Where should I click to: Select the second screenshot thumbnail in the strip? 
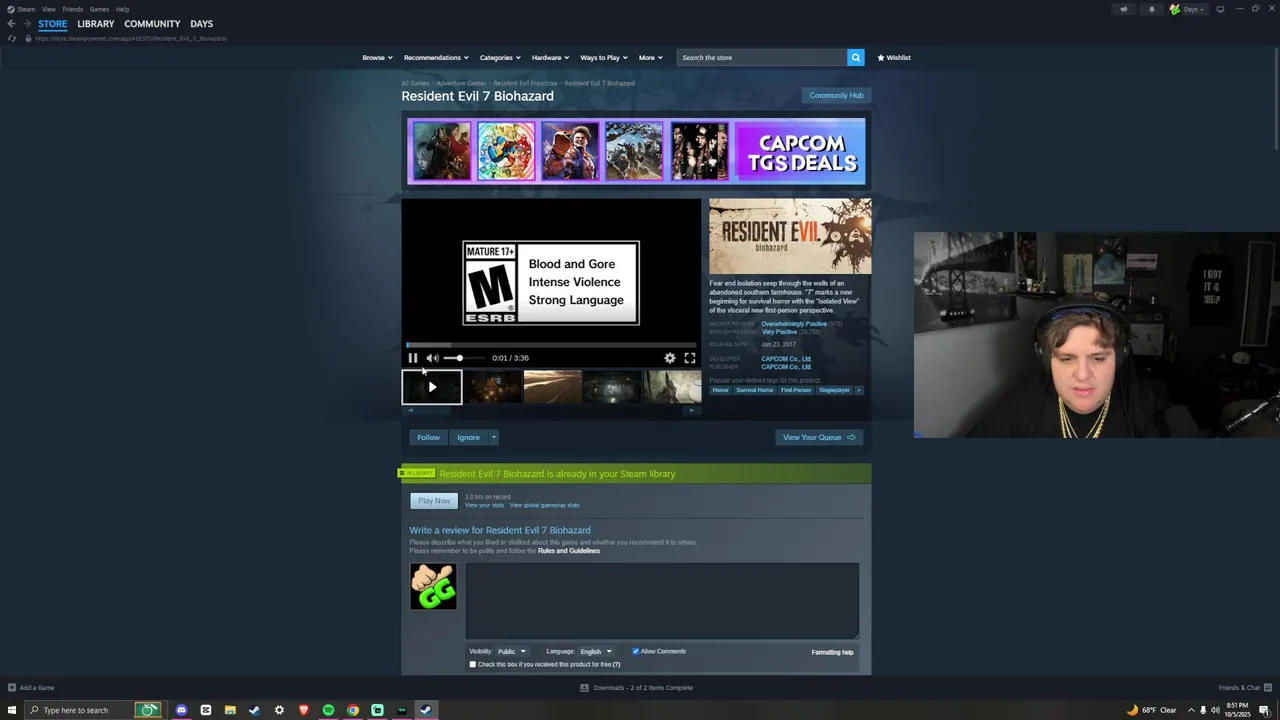tap(492, 387)
